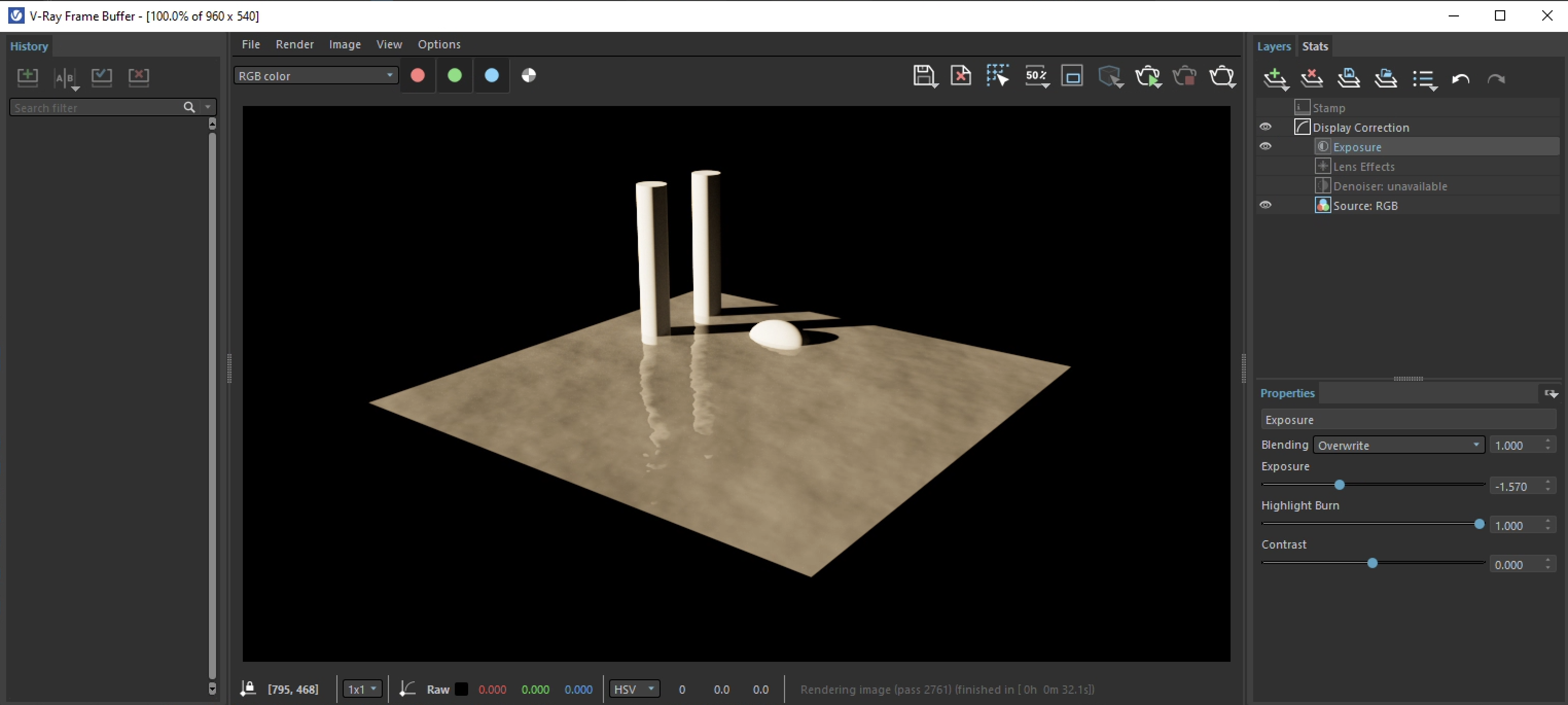Clear the image with the delete icon
1568x705 pixels.
pos(960,76)
